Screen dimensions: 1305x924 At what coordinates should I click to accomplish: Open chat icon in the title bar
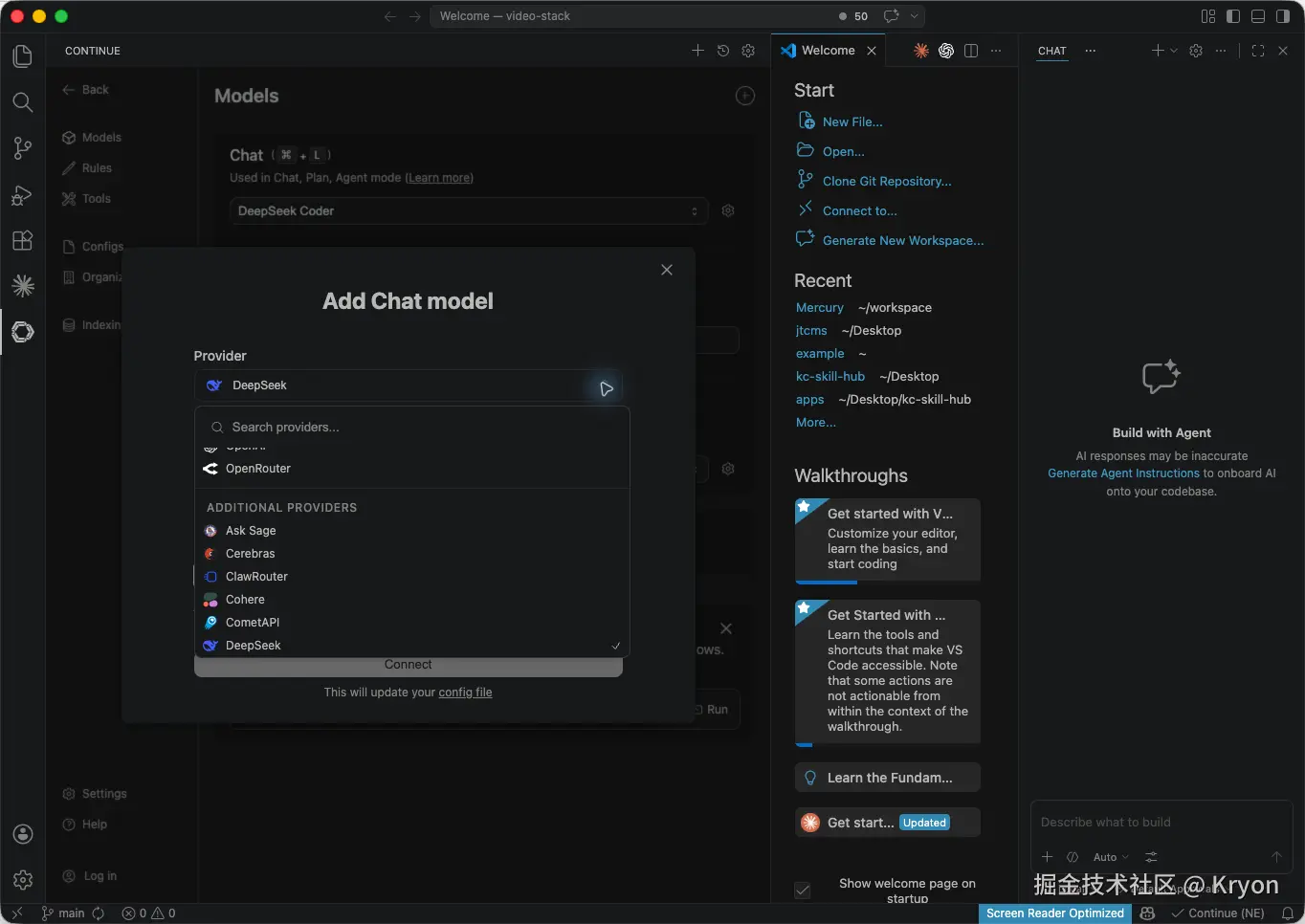click(892, 16)
